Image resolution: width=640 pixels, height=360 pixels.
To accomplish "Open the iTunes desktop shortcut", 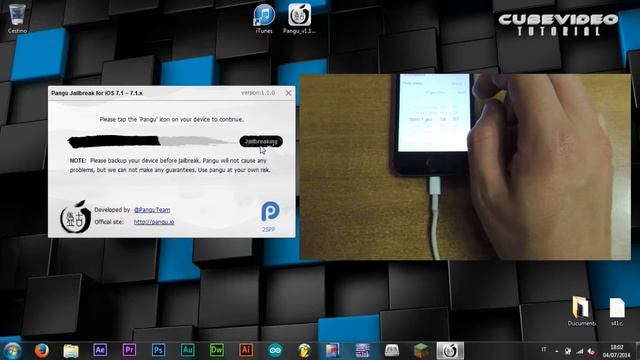I will [264, 18].
